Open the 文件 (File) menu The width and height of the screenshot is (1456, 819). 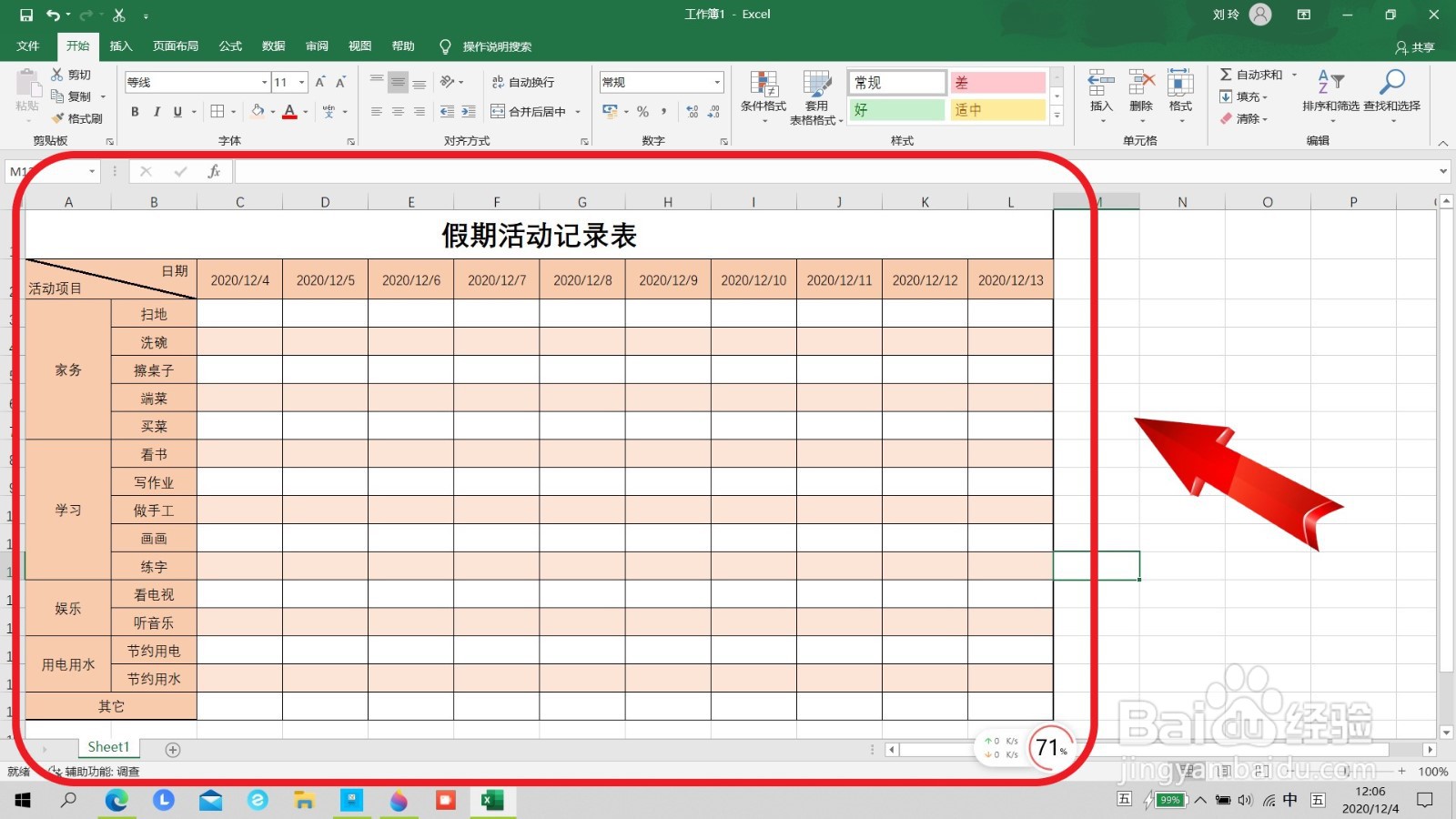pyautogui.click(x=28, y=46)
